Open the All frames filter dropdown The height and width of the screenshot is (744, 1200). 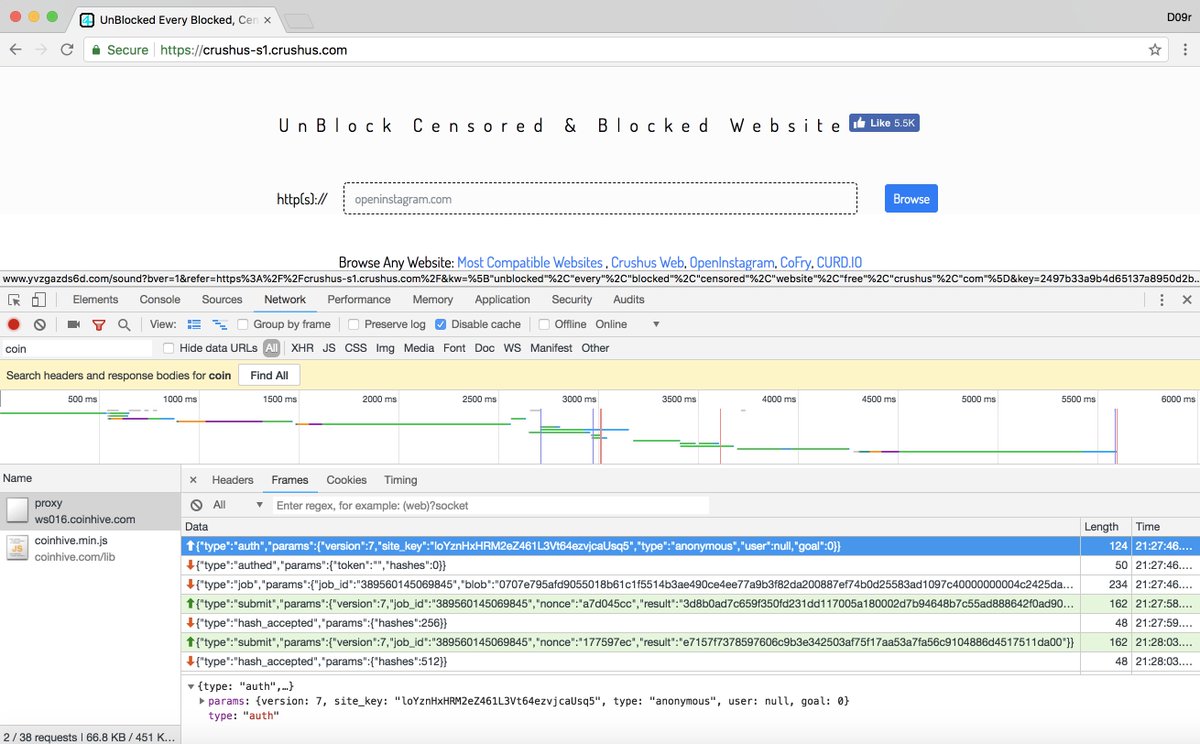coord(238,505)
